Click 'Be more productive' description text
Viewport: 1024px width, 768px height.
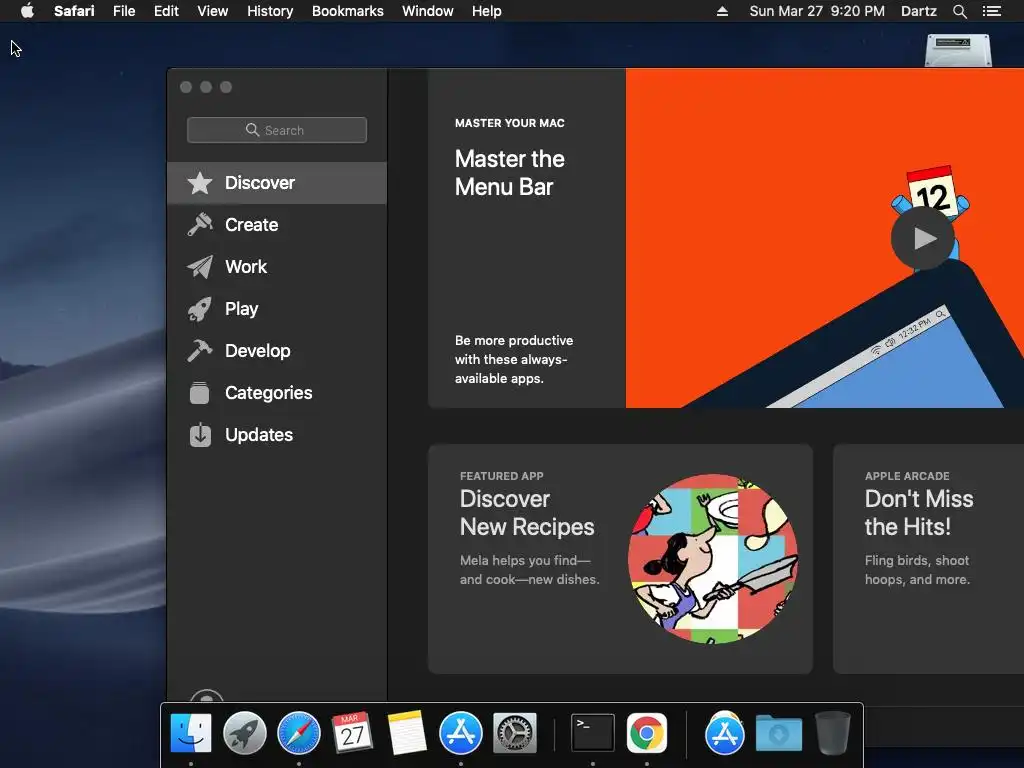coord(514,359)
